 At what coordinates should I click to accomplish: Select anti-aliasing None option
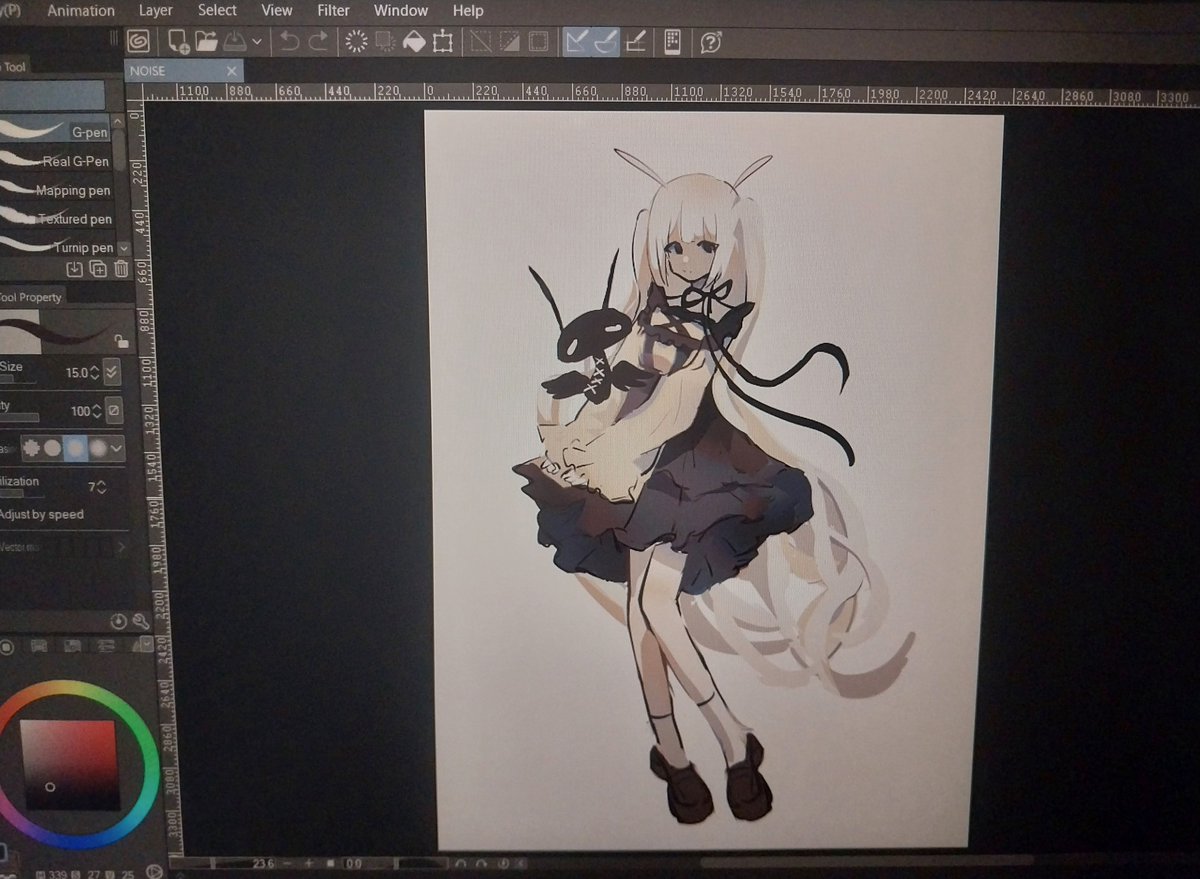(x=32, y=449)
